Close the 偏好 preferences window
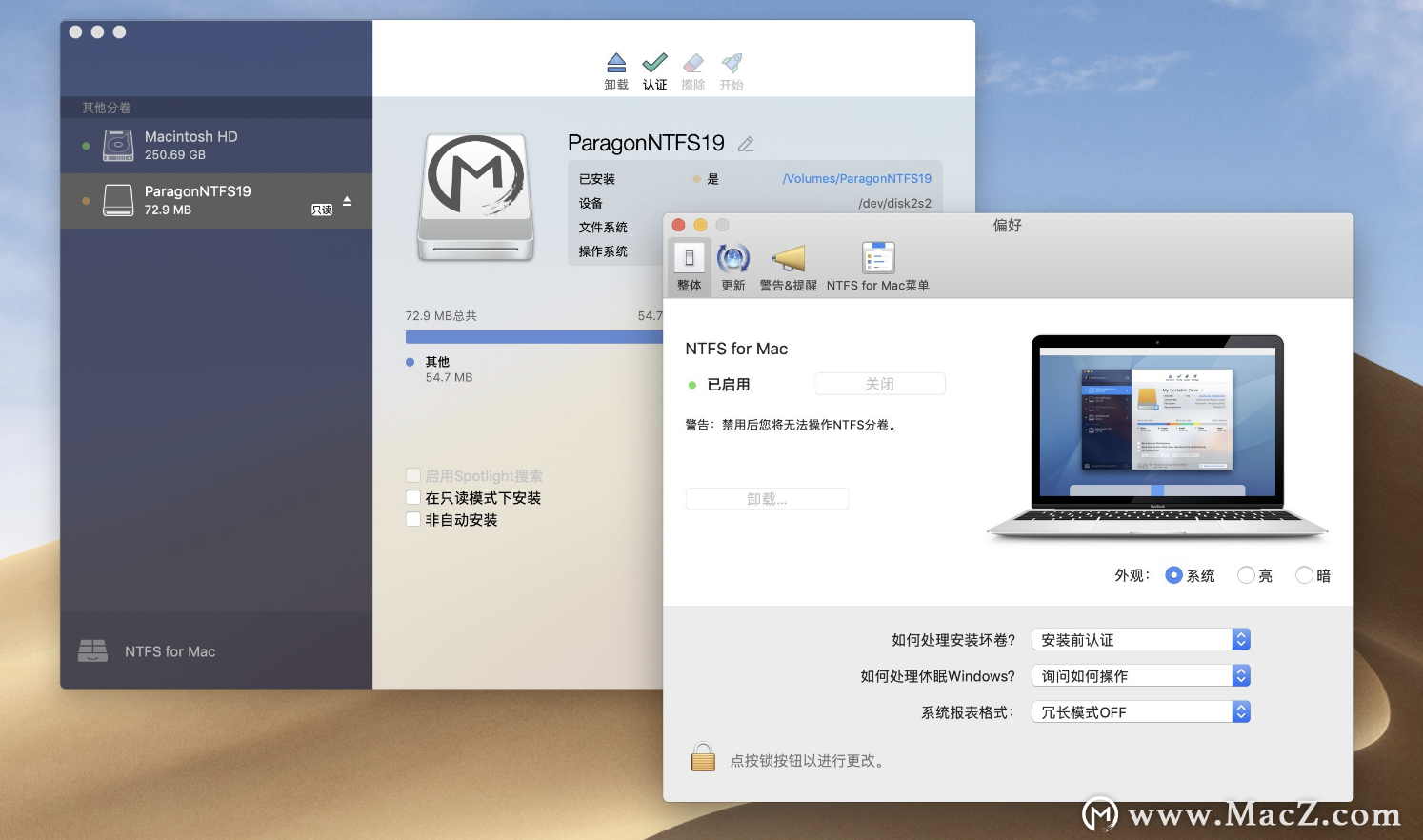 678,225
